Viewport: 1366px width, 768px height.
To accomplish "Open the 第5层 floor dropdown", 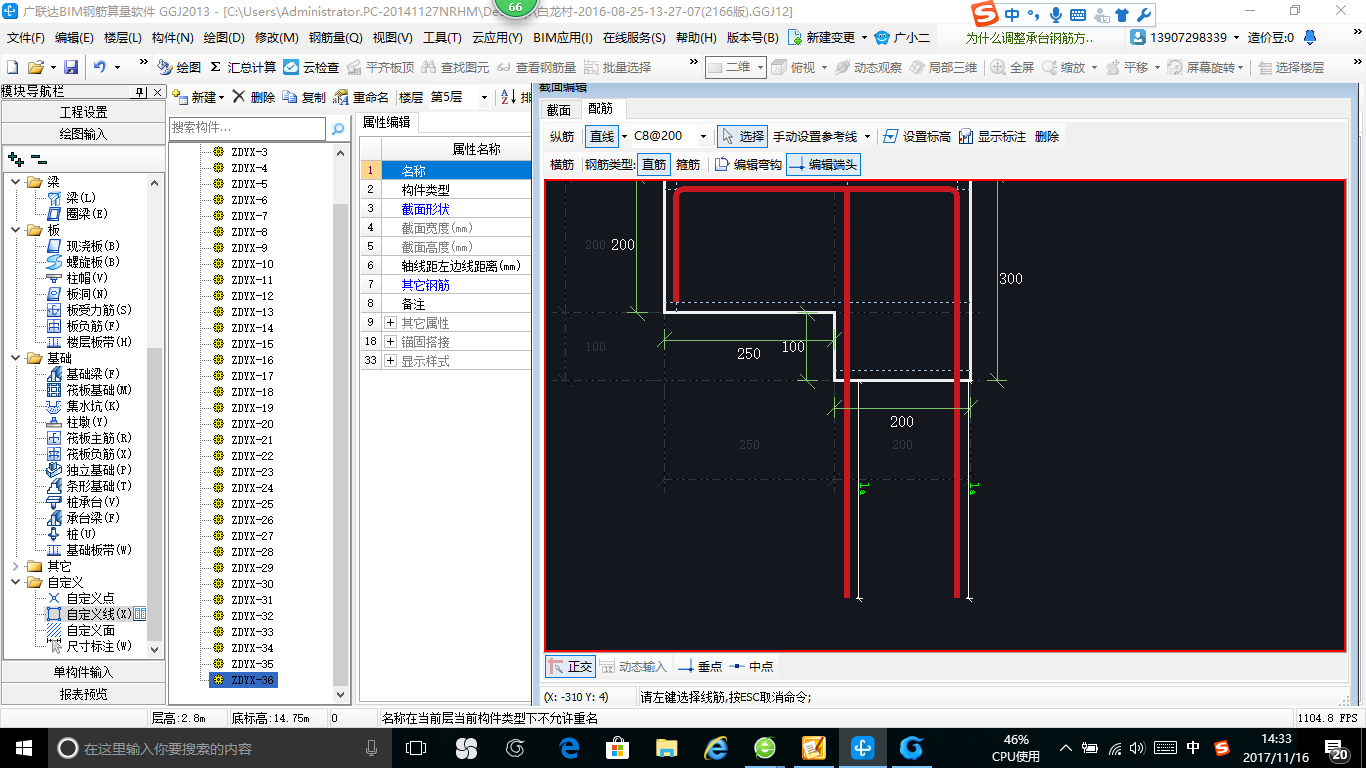I will coord(484,97).
